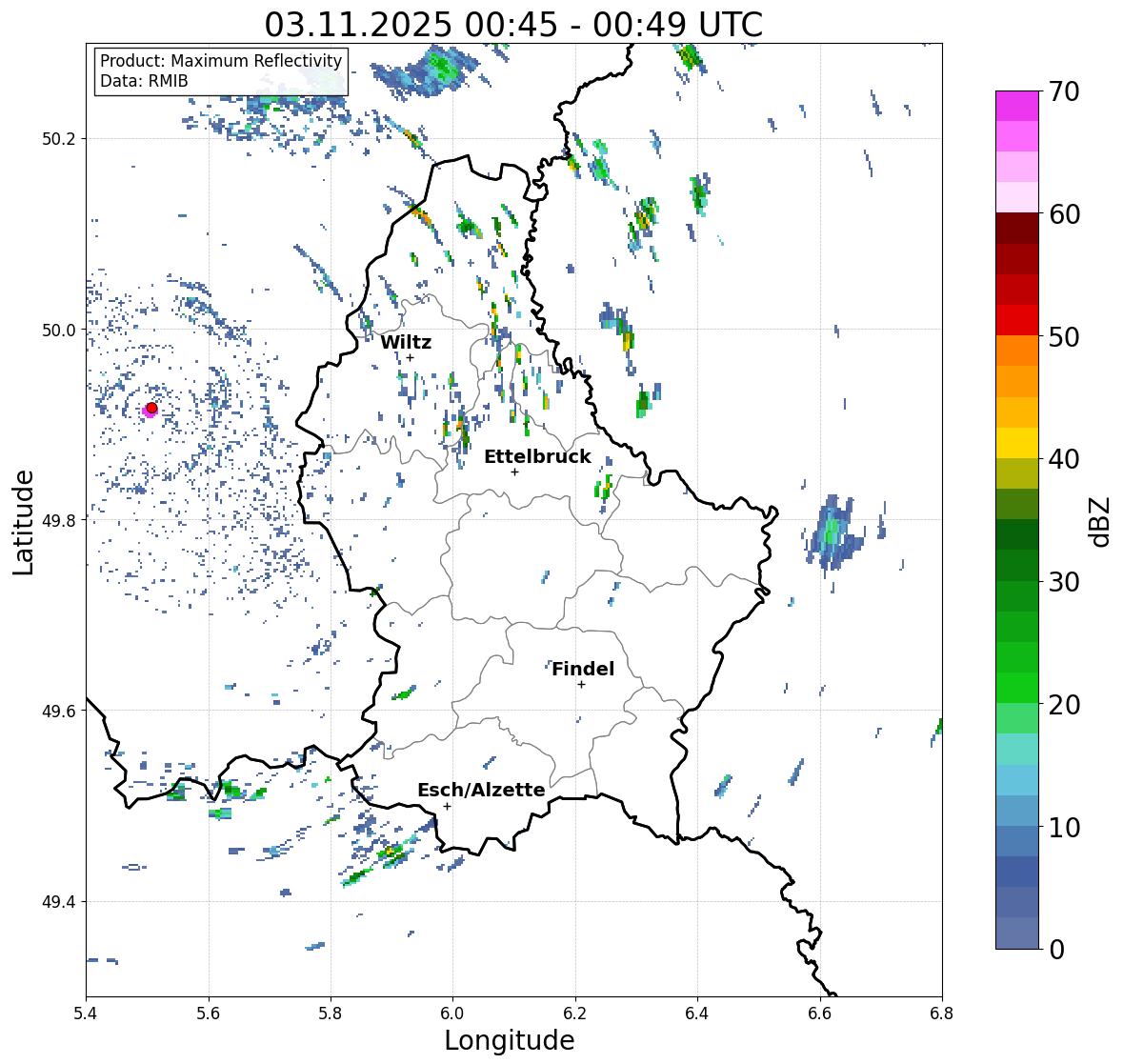Pick the dark red colorbar swatch just below 60
The image size is (1123, 1064).
1017,229
